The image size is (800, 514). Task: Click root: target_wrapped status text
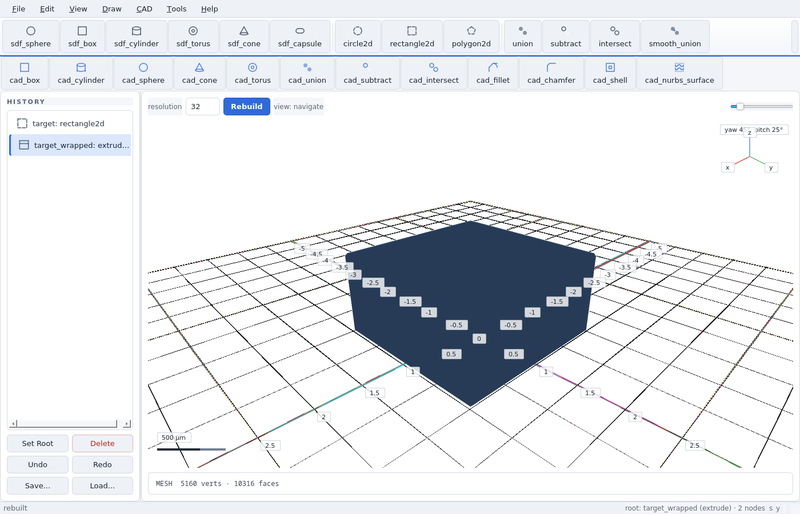694,508
